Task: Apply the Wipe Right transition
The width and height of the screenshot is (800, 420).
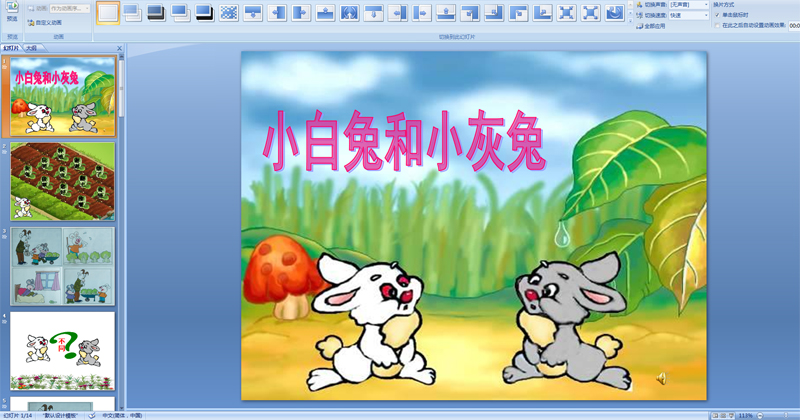Action: [301, 13]
